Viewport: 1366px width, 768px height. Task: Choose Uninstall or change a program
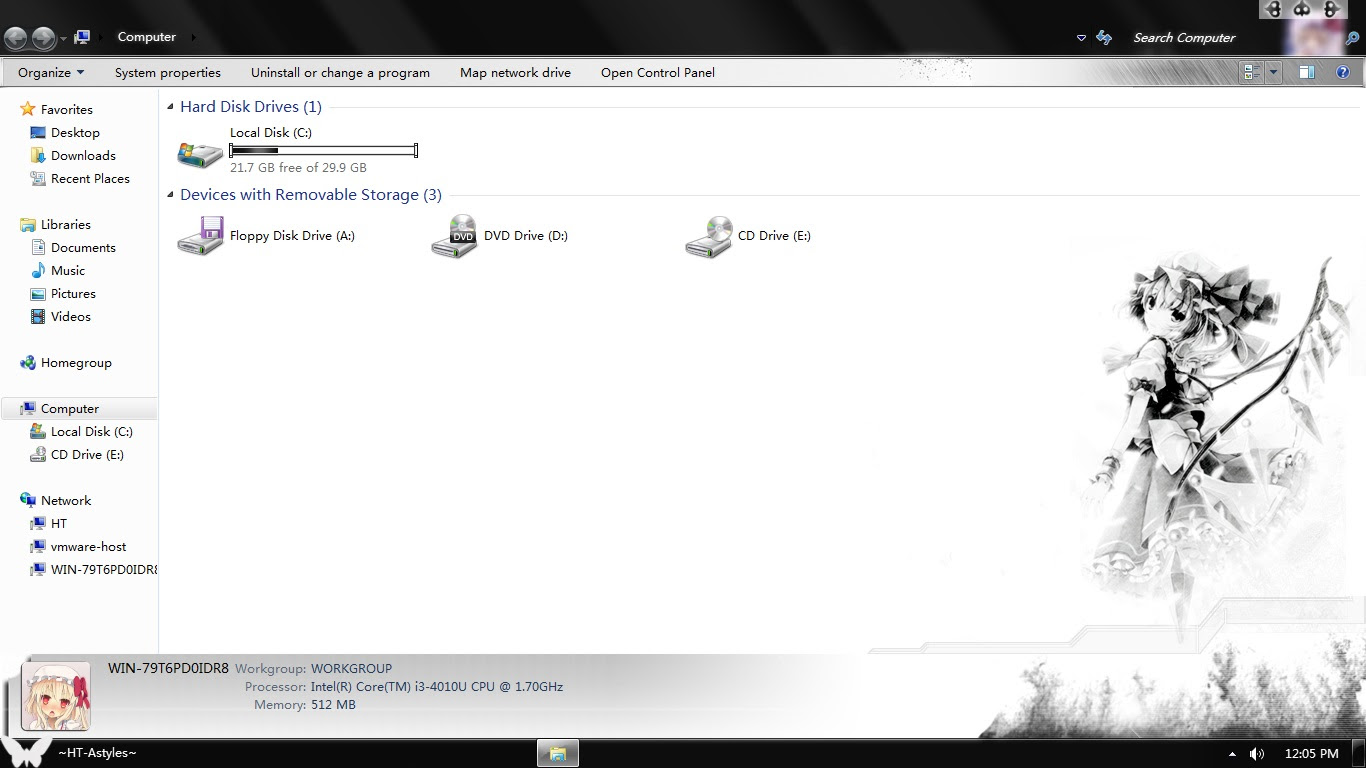tap(340, 72)
